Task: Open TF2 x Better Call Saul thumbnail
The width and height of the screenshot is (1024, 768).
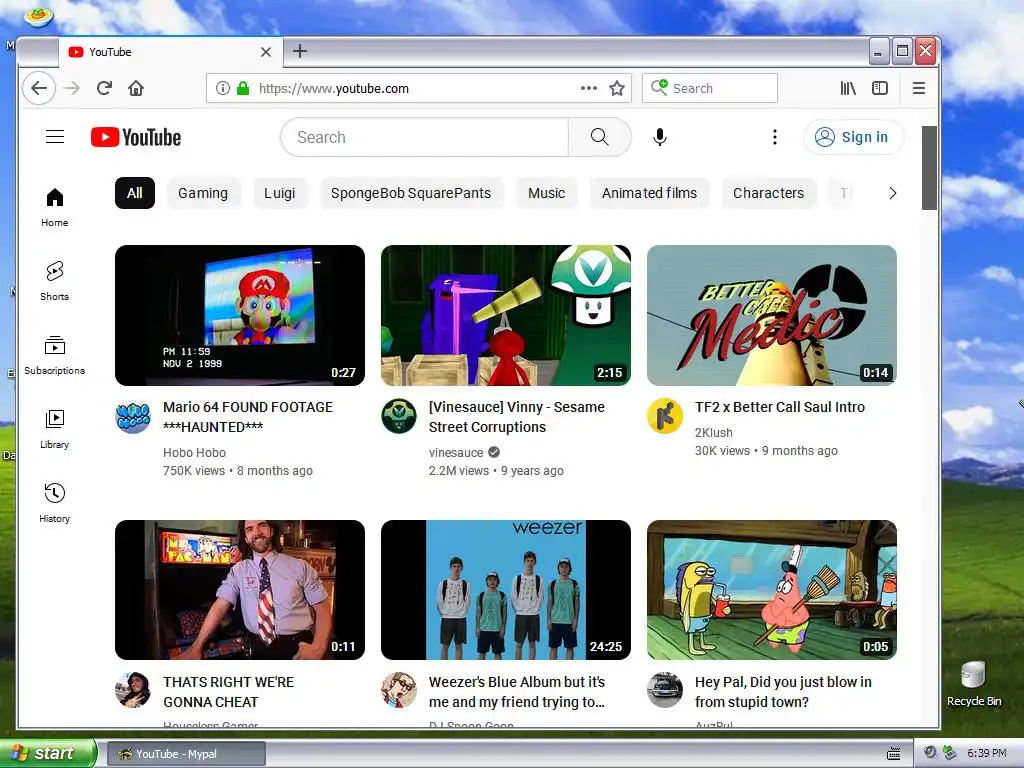Action: point(772,315)
